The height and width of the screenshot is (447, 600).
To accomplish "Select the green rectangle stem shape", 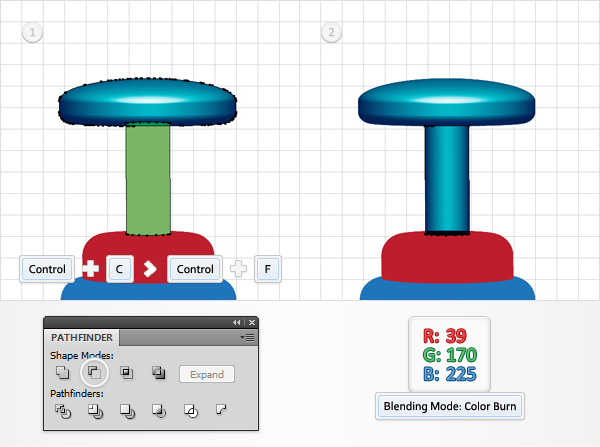I will [148, 179].
